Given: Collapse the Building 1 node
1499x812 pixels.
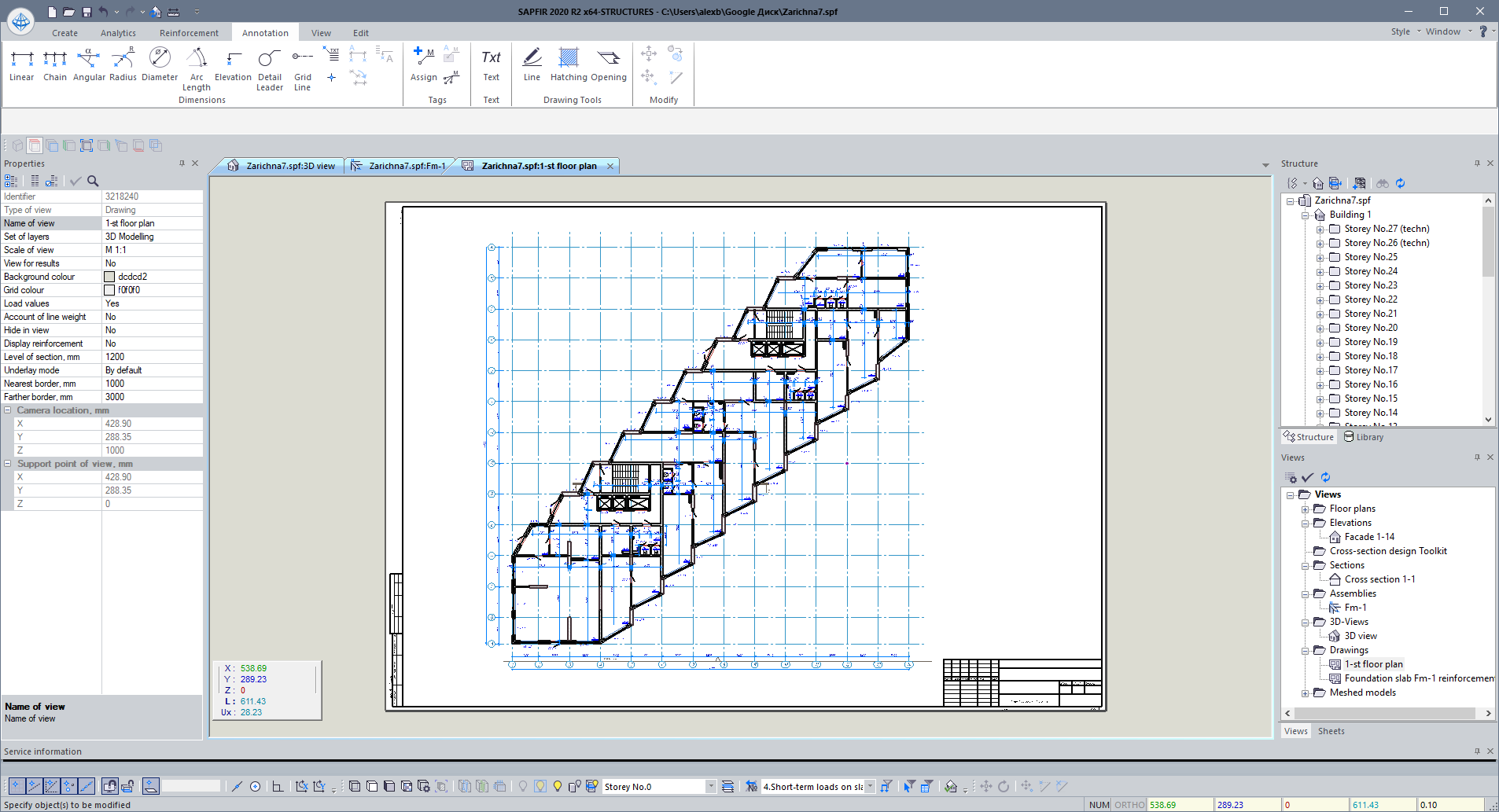Looking at the screenshot, I should point(1306,214).
